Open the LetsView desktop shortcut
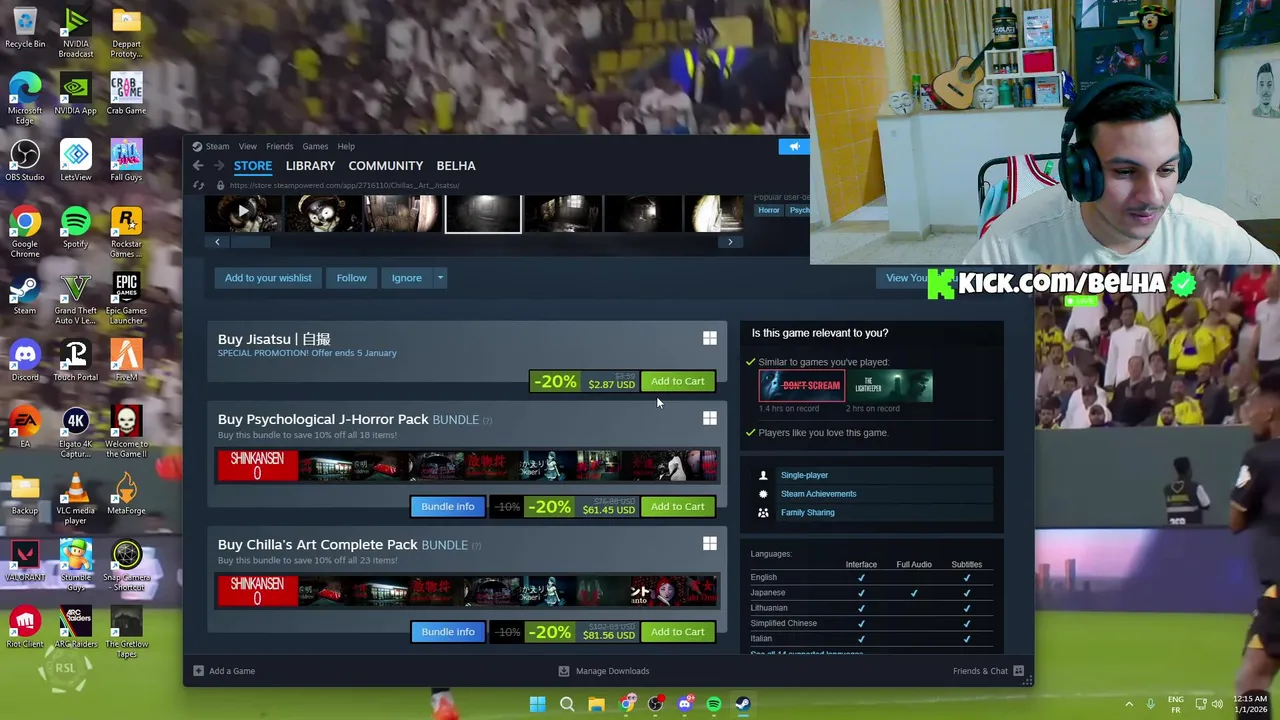 (76, 161)
